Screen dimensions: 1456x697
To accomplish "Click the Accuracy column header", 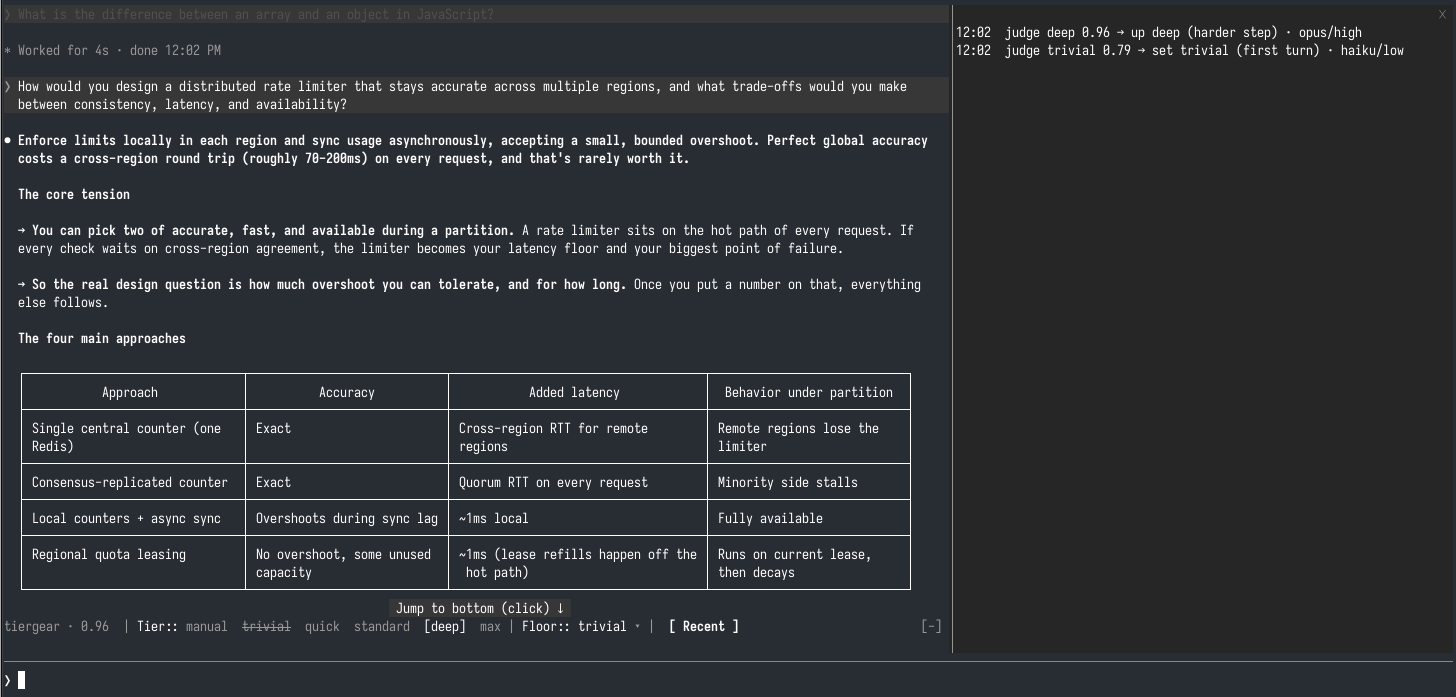I will [x=347, y=392].
